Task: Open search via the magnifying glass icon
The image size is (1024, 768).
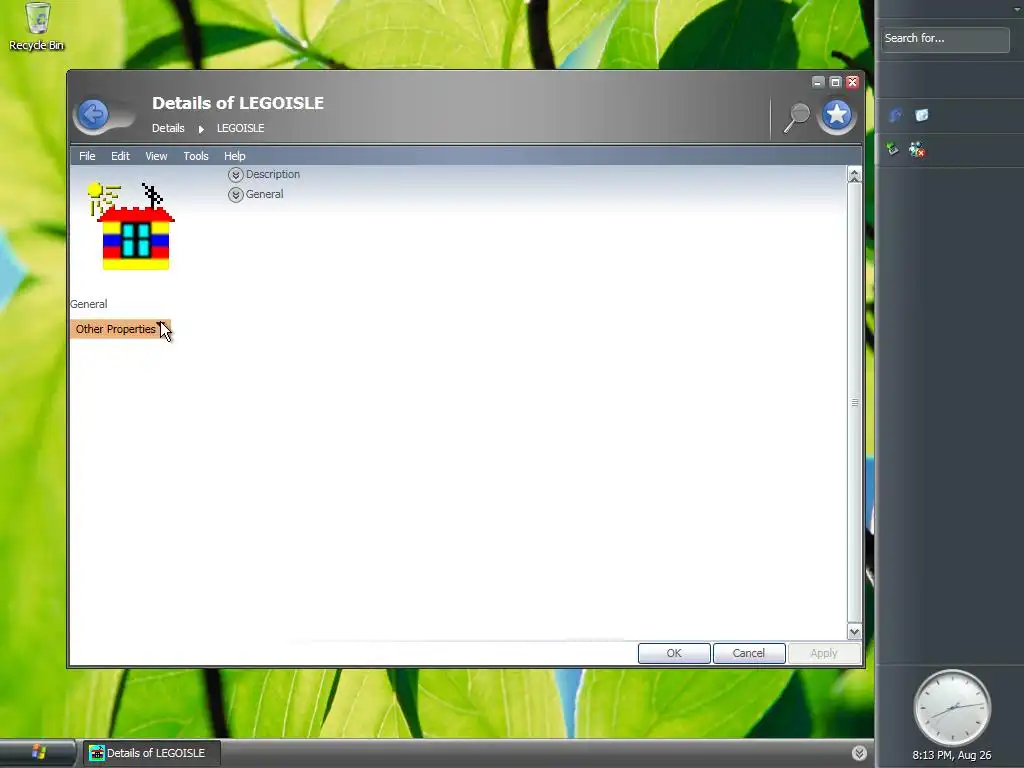Action: (796, 118)
